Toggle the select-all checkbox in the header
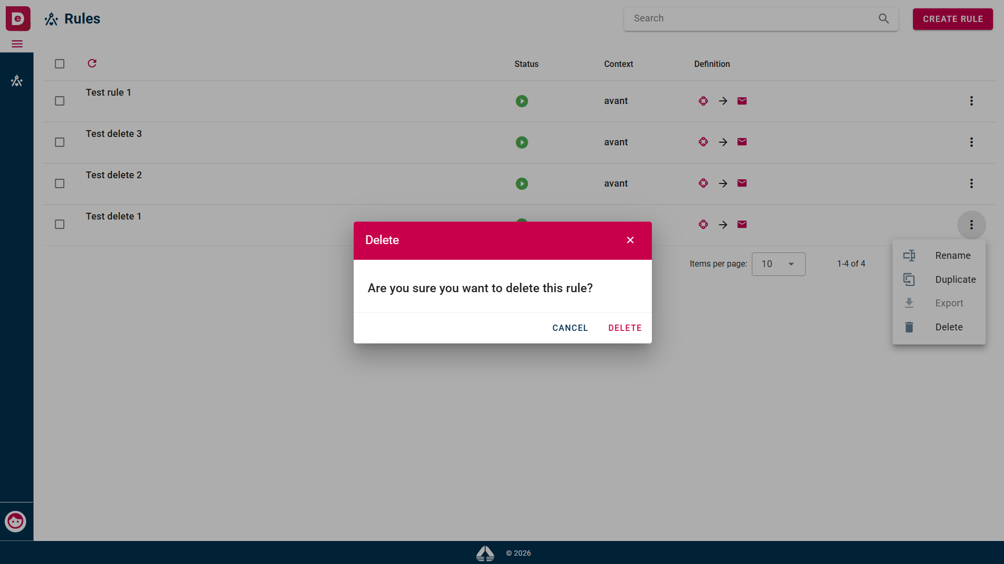Image resolution: width=1004 pixels, height=564 pixels. coord(60,64)
